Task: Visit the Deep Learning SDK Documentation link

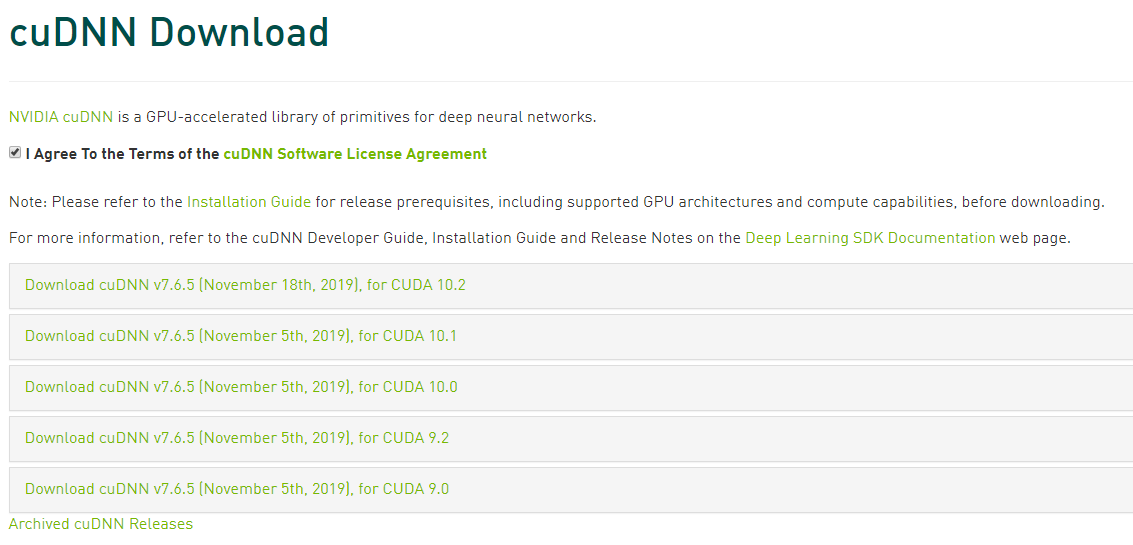Action: (x=870, y=239)
